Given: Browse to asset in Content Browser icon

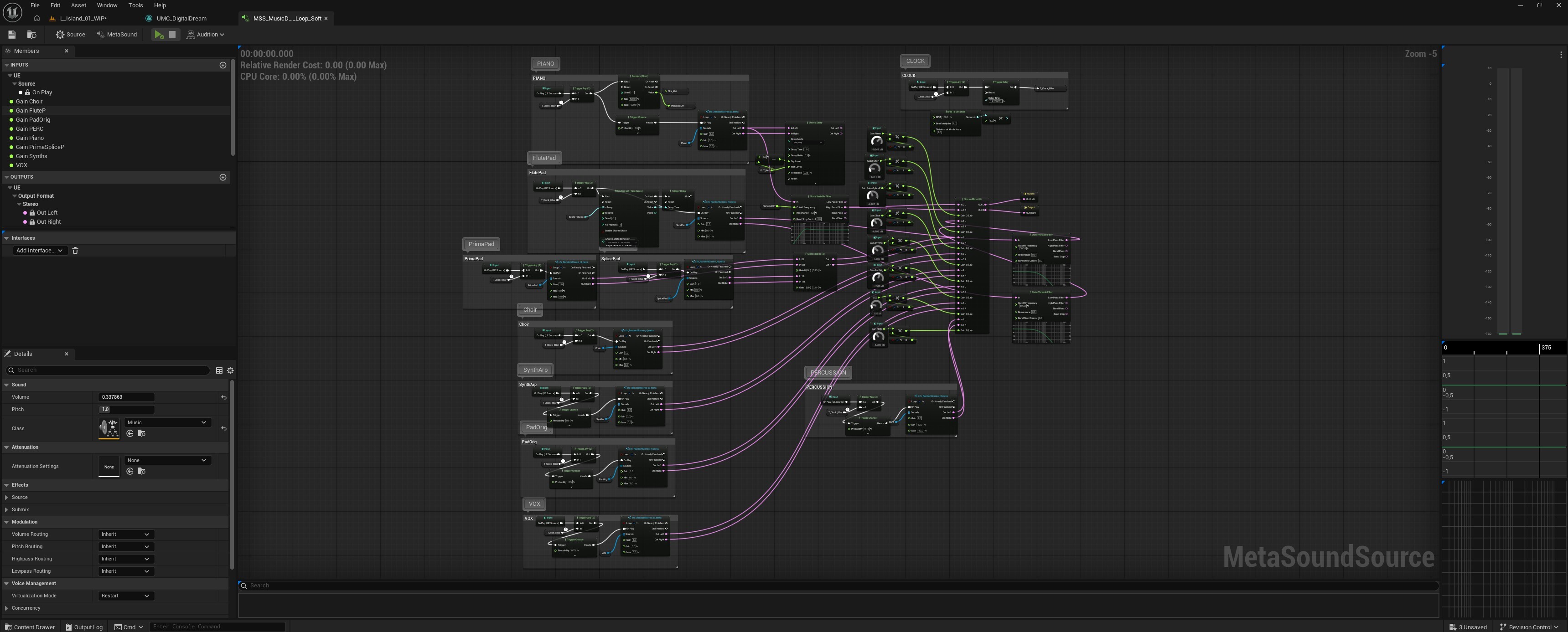Looking at the screenshot, I should (x=31, y=35).
